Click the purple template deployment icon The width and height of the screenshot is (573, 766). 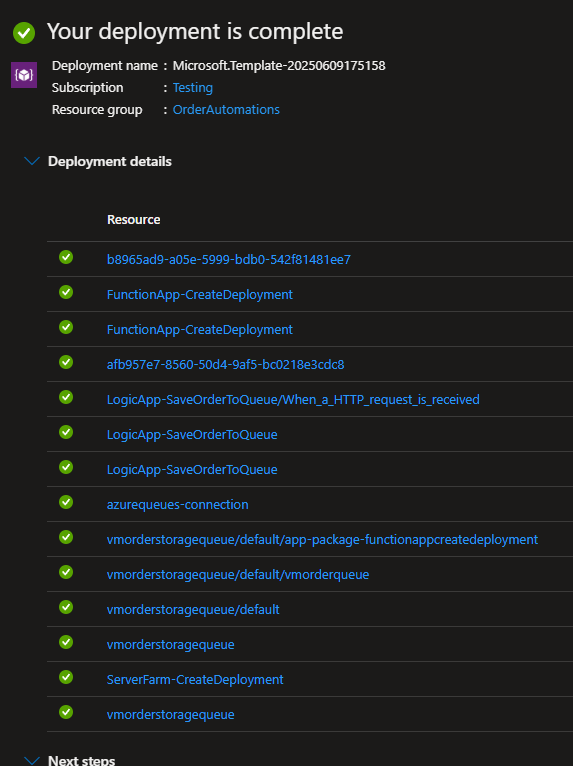click(x=24, y=75)
